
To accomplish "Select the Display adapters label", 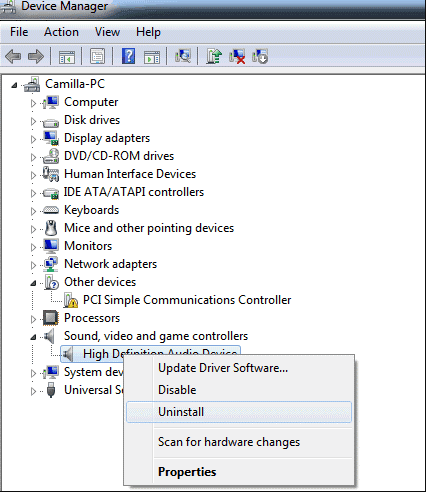I will 107,138.
